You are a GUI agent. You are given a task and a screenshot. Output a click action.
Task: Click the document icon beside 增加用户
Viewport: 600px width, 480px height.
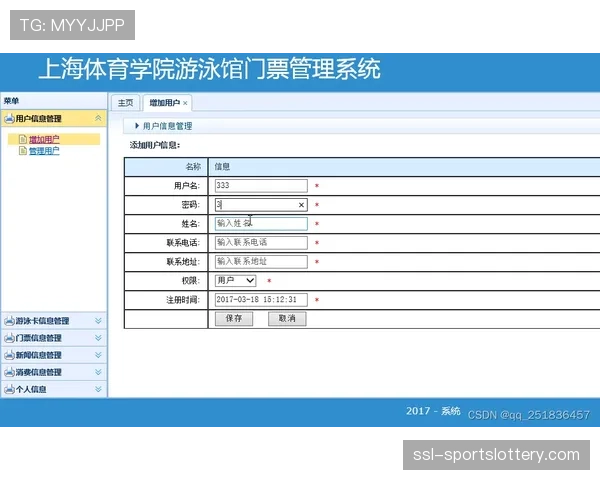click(x=23, y=139)
